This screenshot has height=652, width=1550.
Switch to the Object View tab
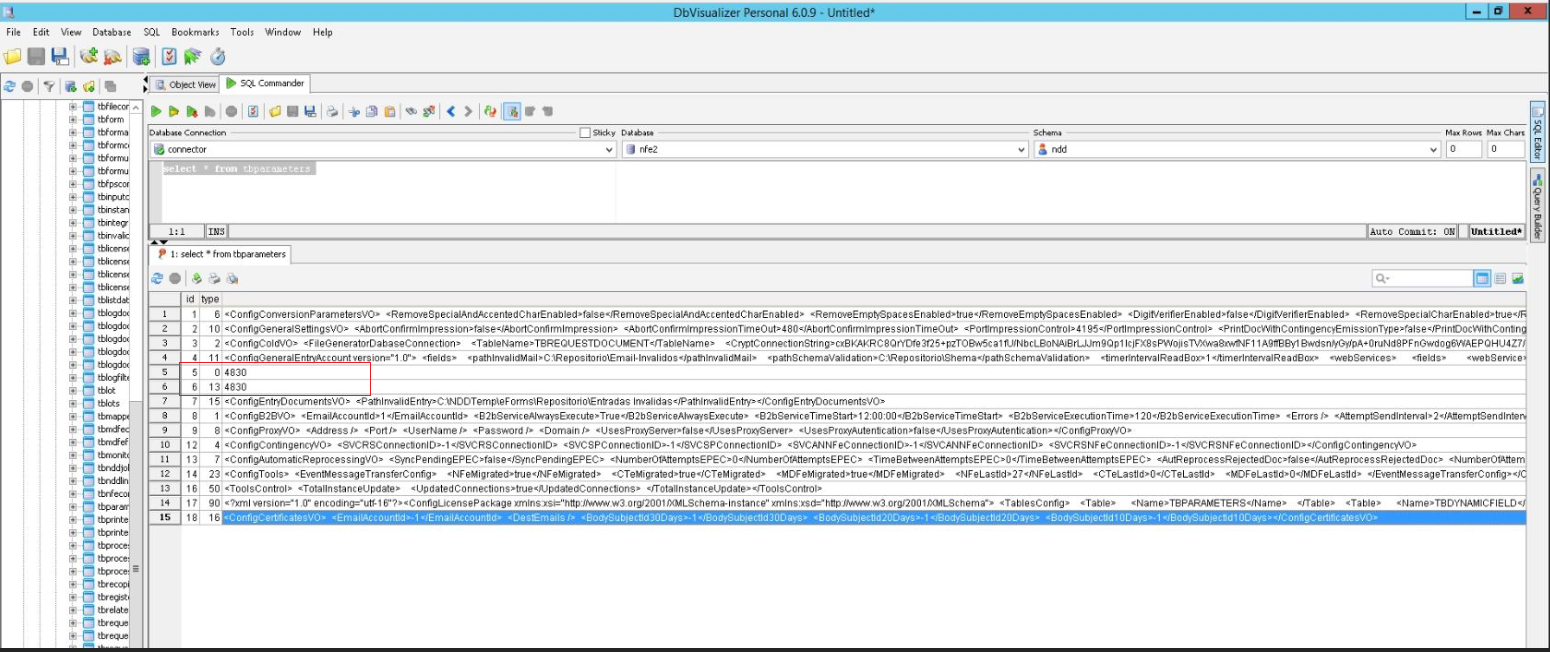pos(186,85)
